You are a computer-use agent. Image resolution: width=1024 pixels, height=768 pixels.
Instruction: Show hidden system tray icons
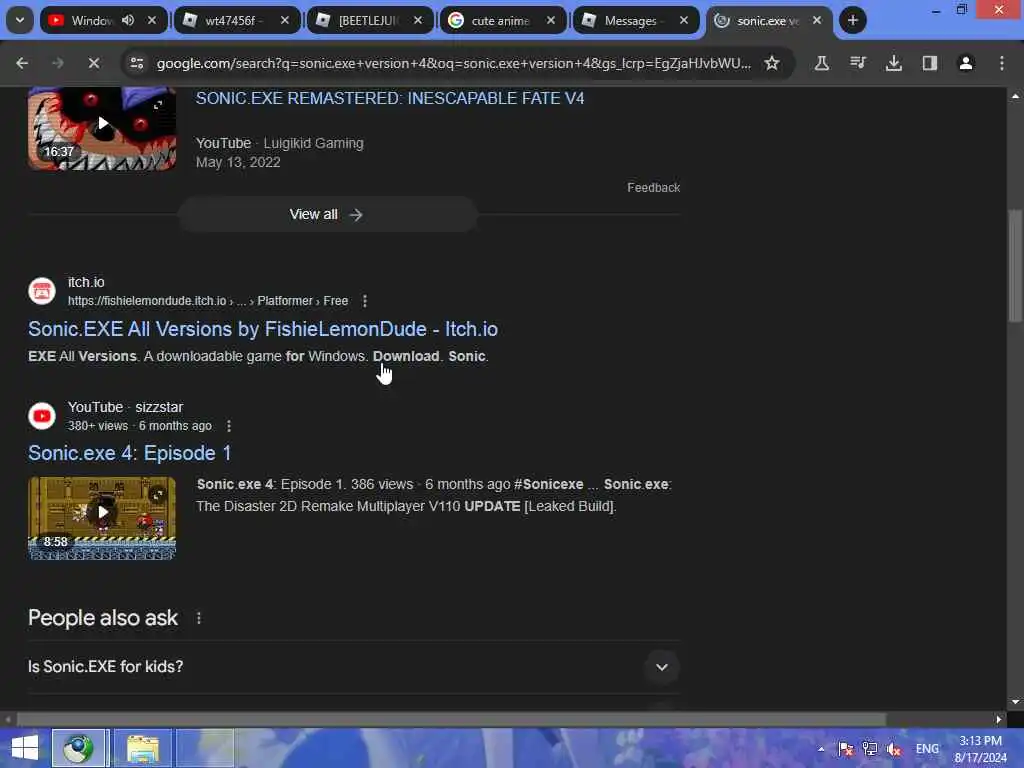click(821, 749)
